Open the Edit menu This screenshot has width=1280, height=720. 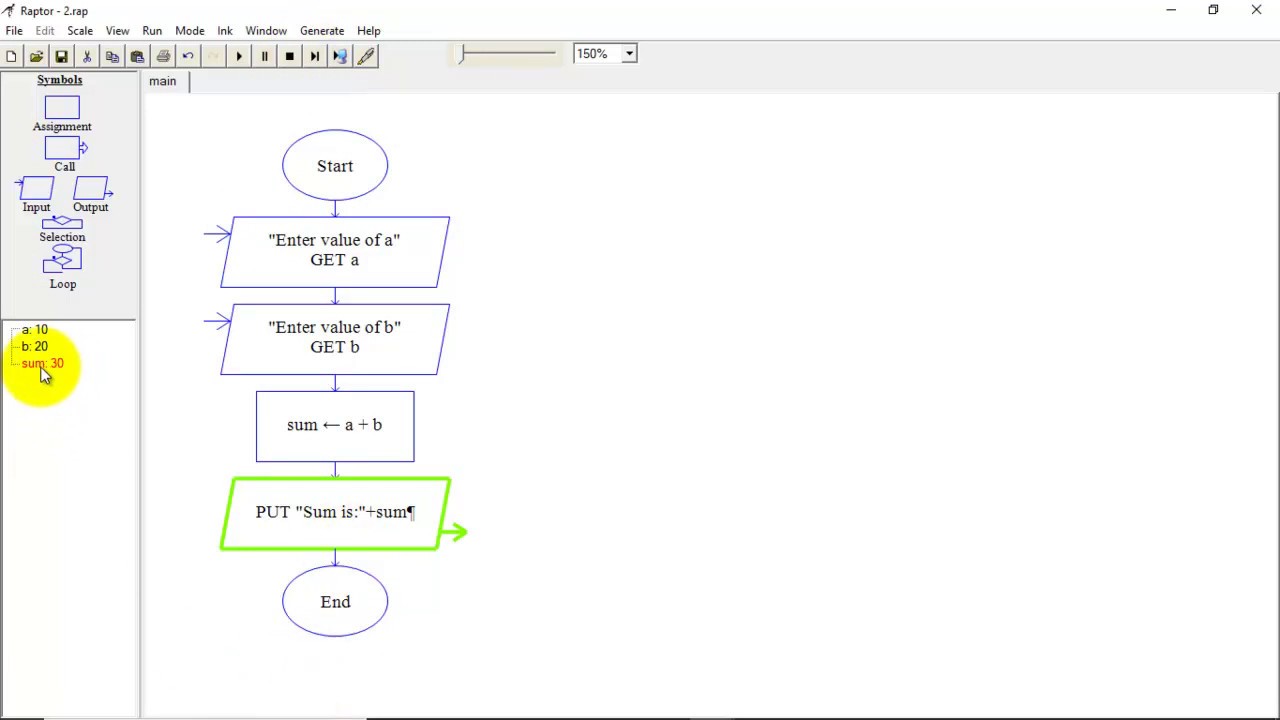45,31
